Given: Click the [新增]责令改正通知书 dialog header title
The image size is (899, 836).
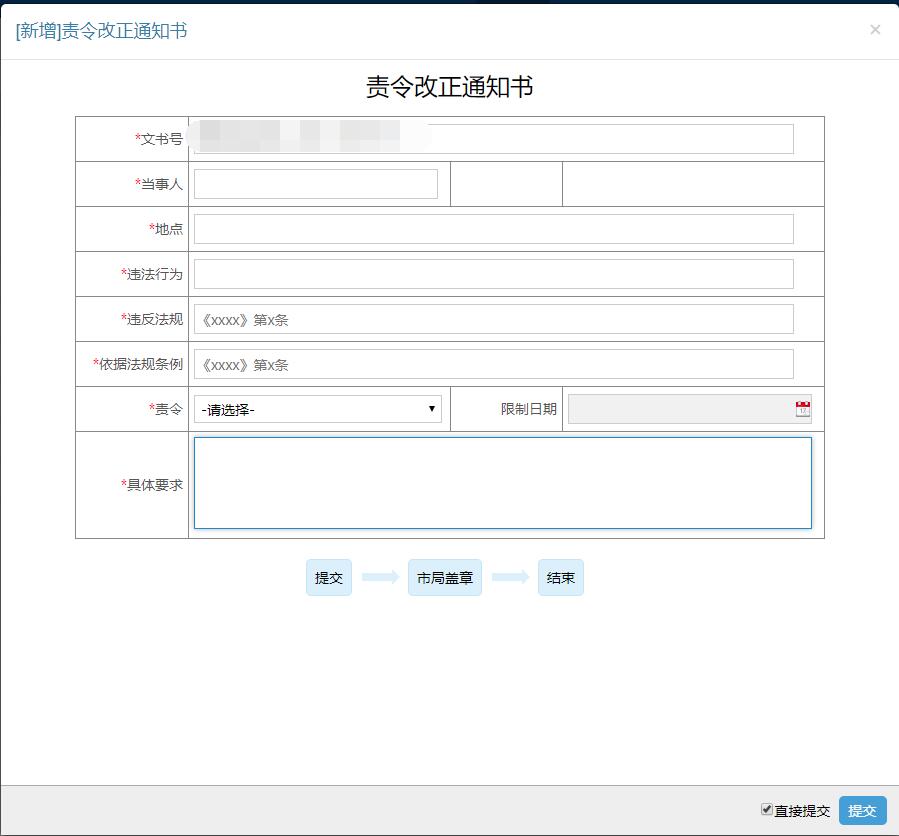Looking at the screenshot, I should point(101,31).
